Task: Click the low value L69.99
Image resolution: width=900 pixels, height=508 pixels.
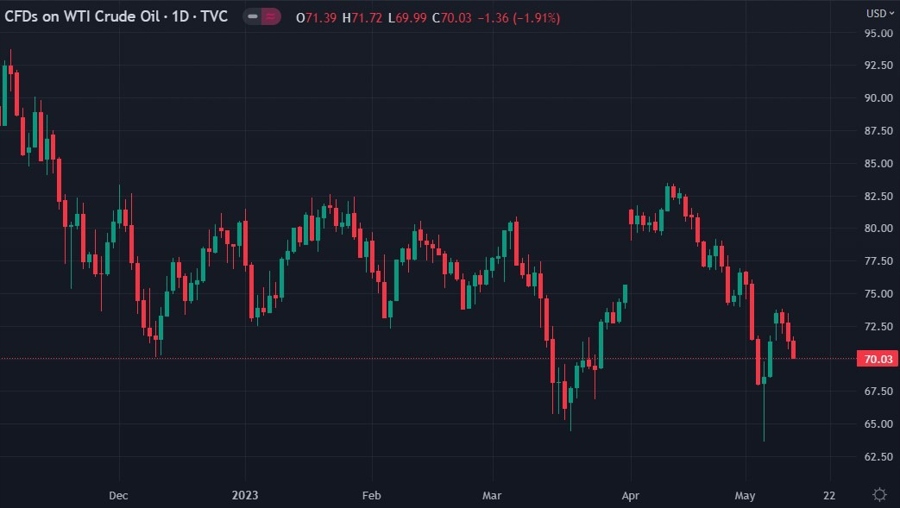Action: (x=408, y=18)
